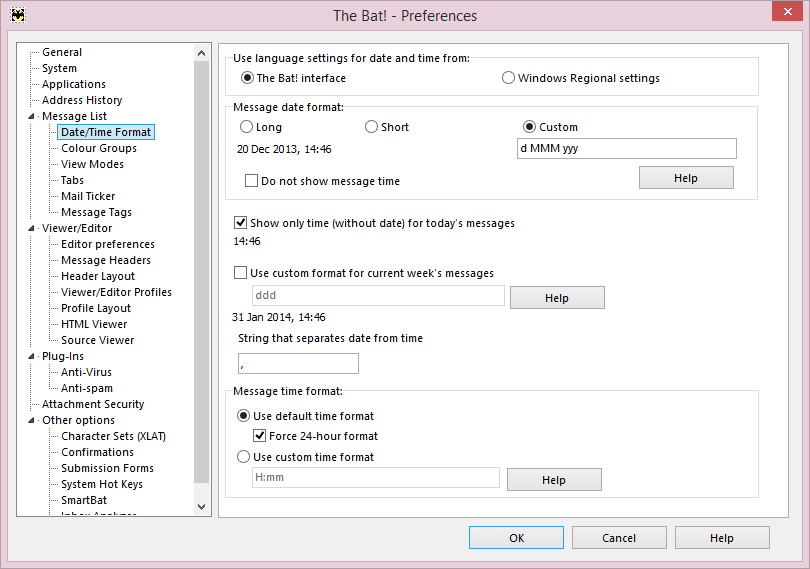810x569 pixels.
Task: Click the category tree scrollbar thumb
Action: (201, 272)
